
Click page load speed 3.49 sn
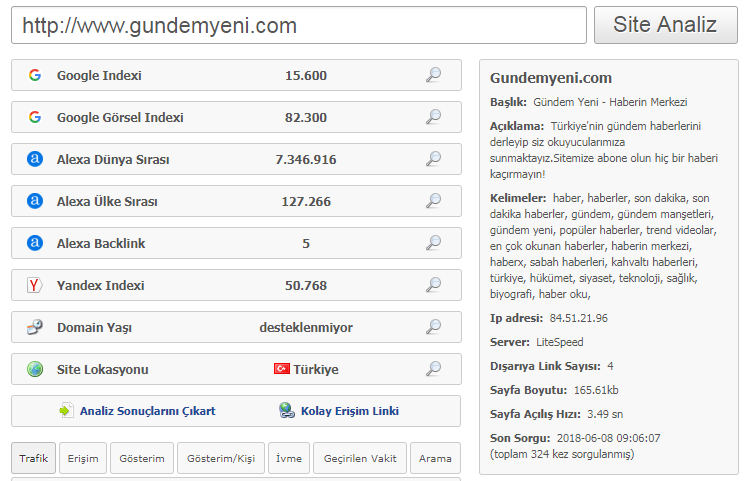click(605, 414)
